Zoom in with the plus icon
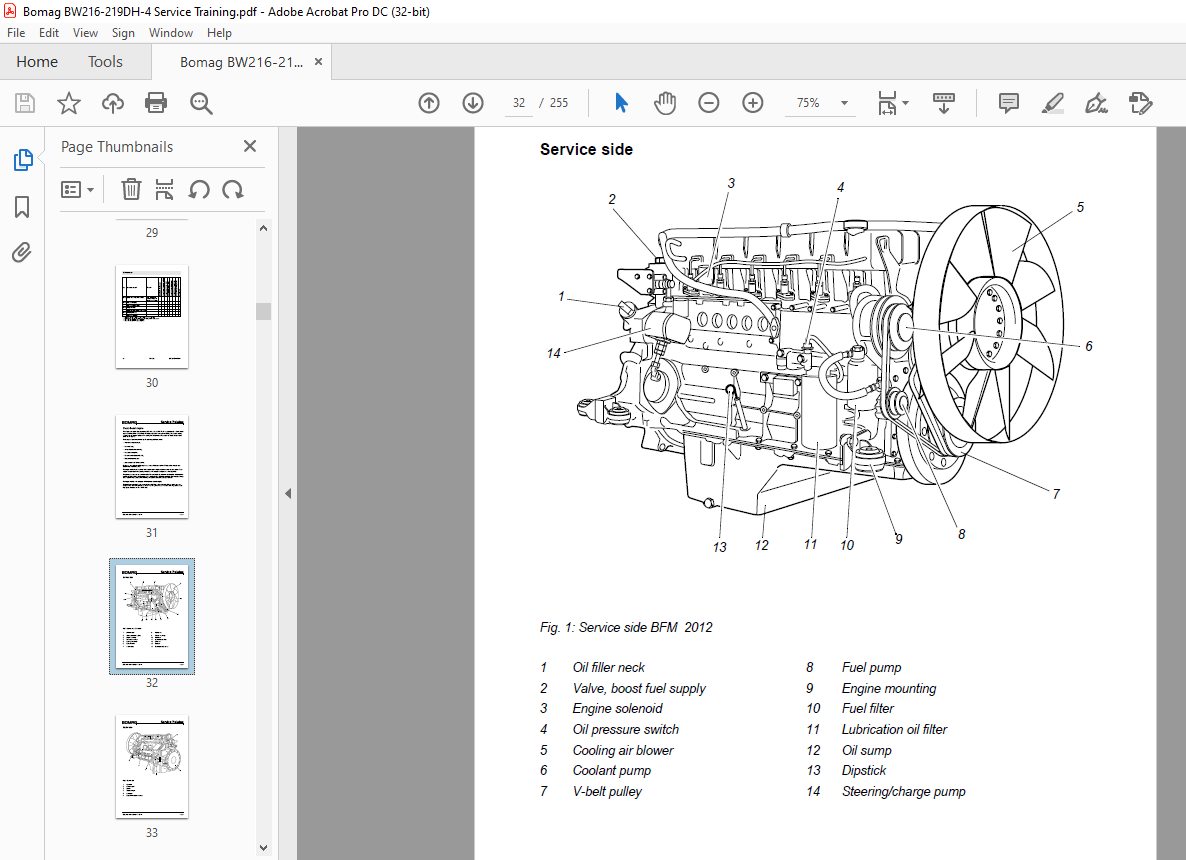 tap(753, 103)
